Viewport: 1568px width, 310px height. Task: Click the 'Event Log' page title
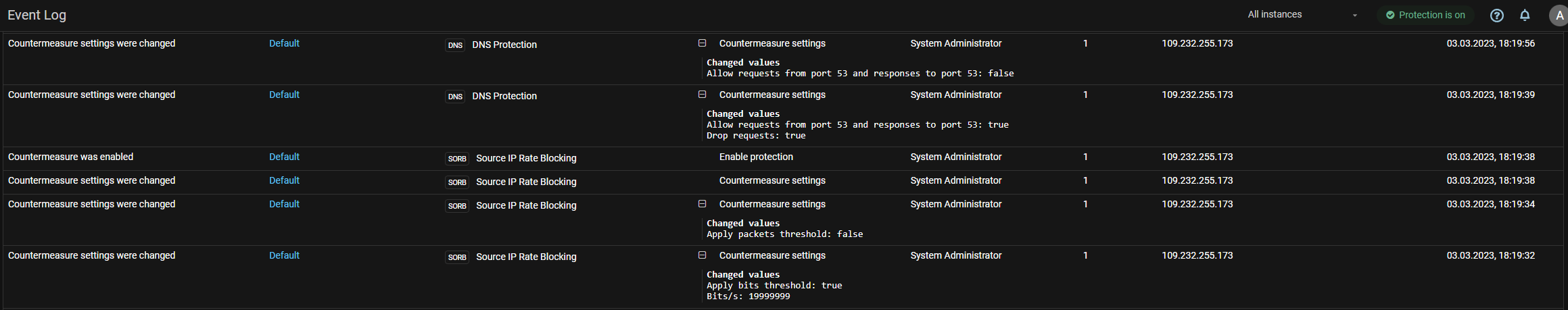[37, 15]
